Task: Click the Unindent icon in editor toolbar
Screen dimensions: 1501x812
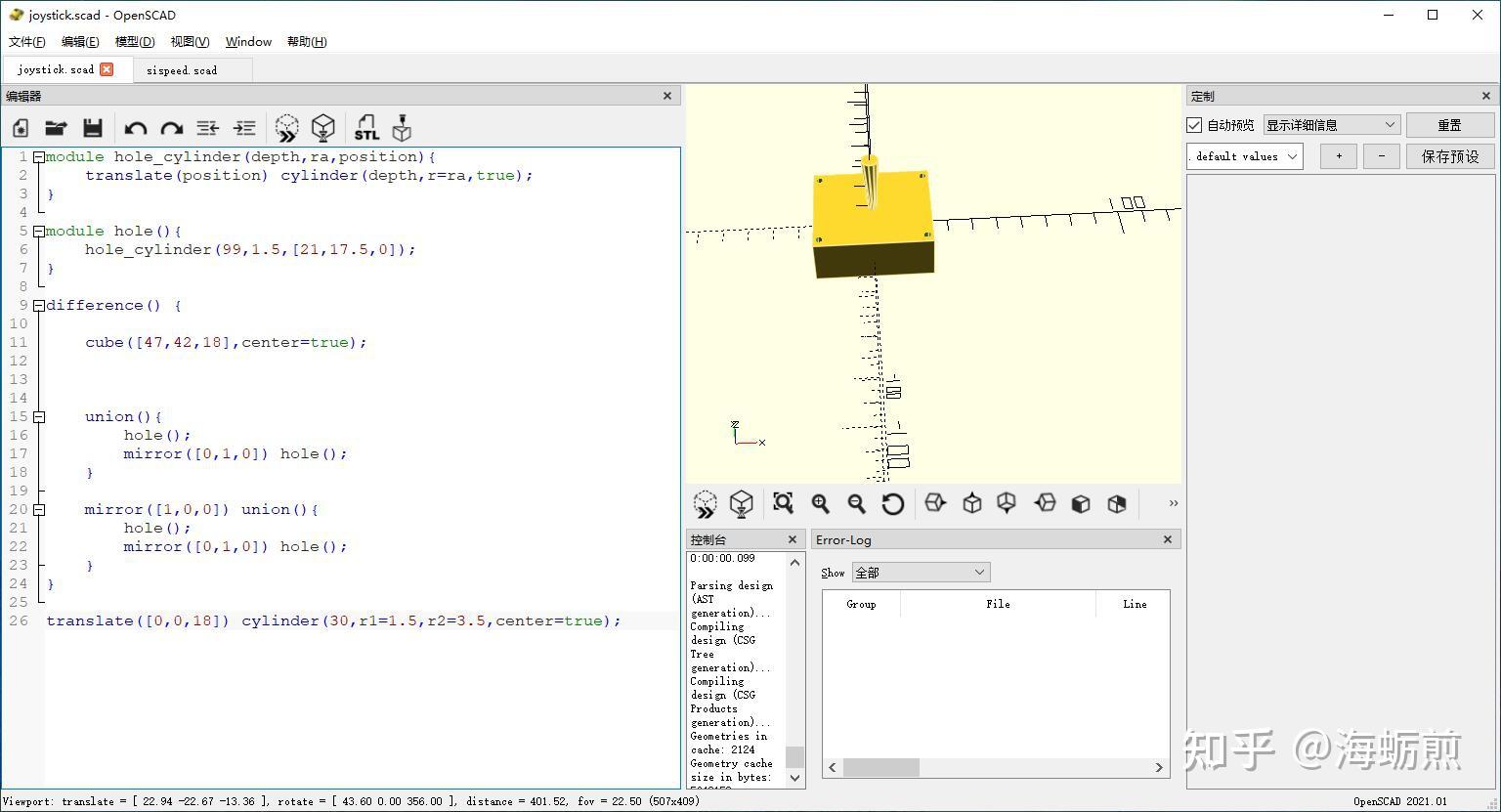Action: tap(208, 128)
